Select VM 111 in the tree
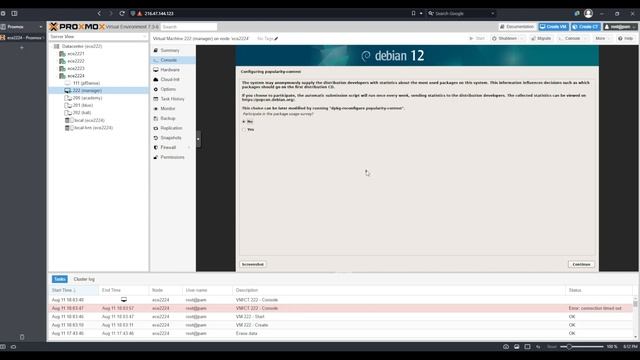Image resolution: width=640 pixels, height=360 pixels. [x=86, y=83]
